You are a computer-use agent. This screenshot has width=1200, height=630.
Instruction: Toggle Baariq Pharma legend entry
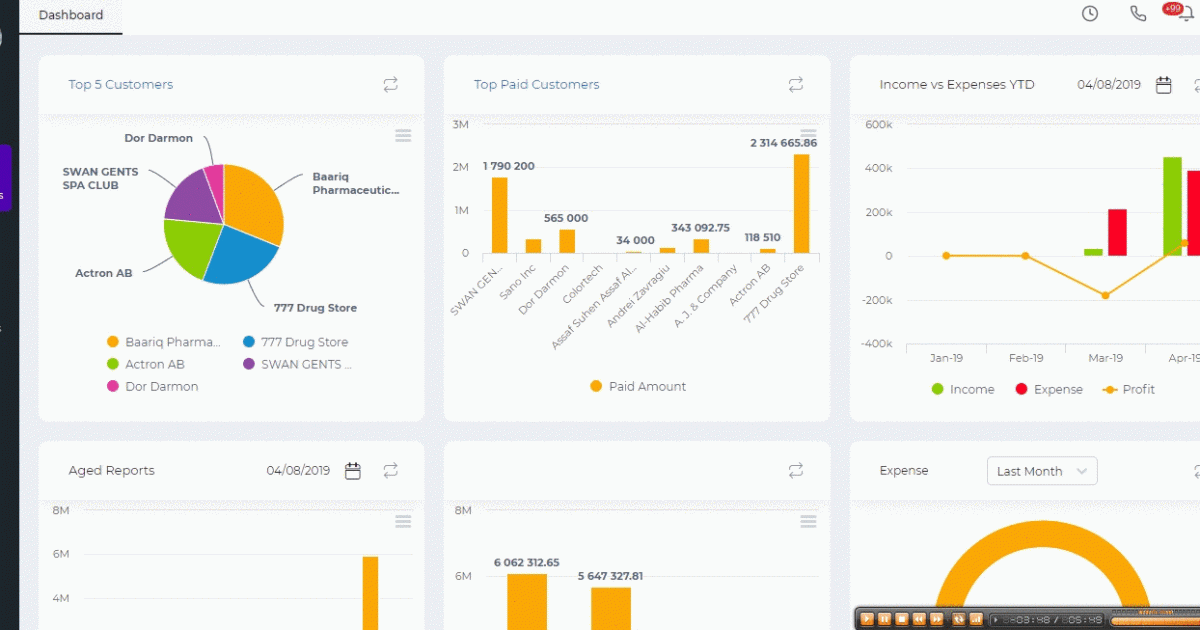tap(164, 342)
